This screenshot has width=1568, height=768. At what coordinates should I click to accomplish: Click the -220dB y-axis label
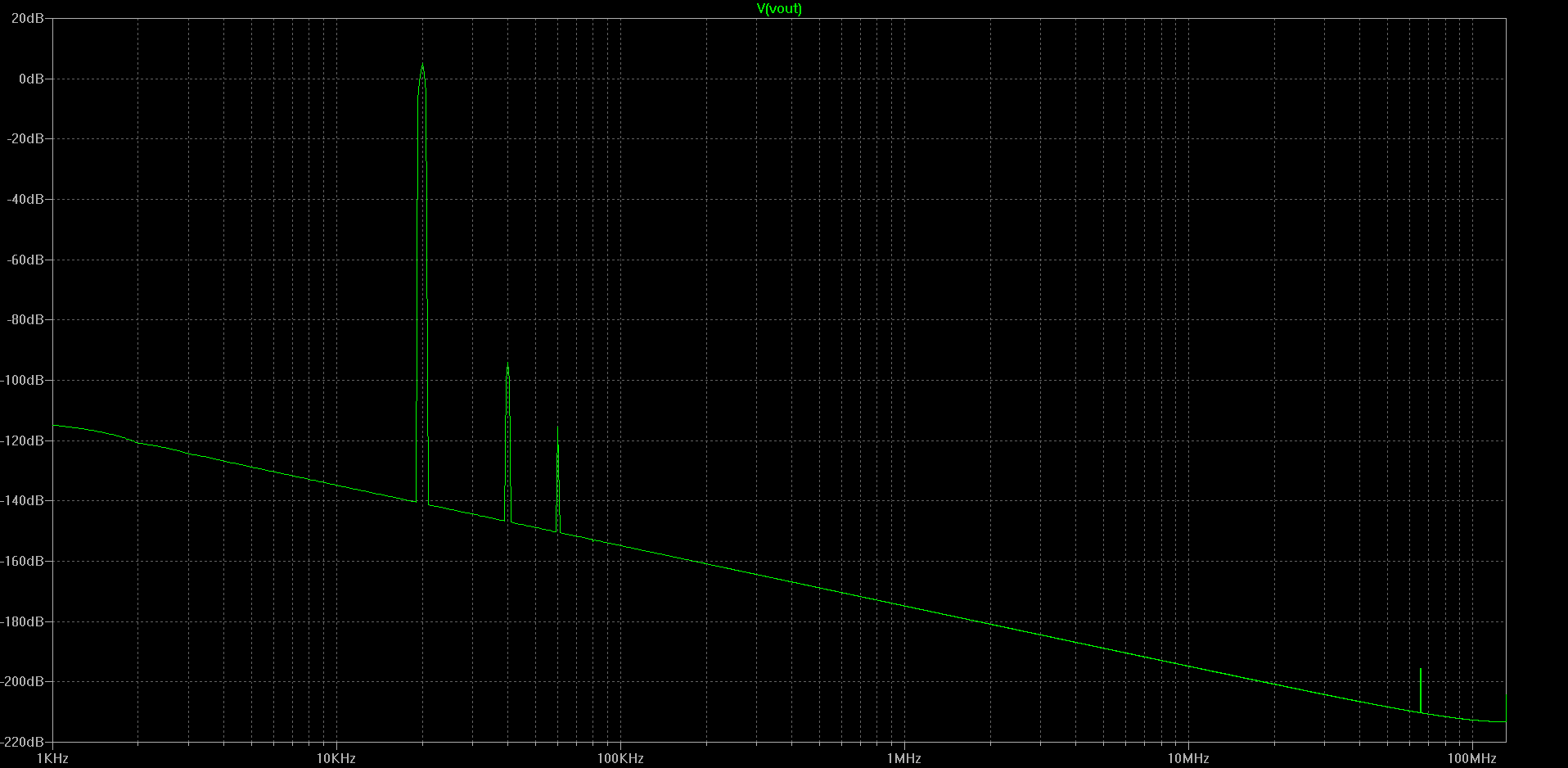22,742
